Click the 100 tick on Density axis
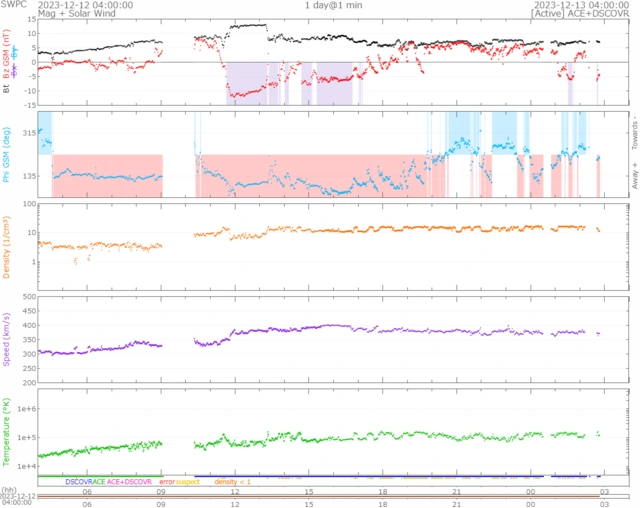Screen dimensions: 640x508 (29, 204)
